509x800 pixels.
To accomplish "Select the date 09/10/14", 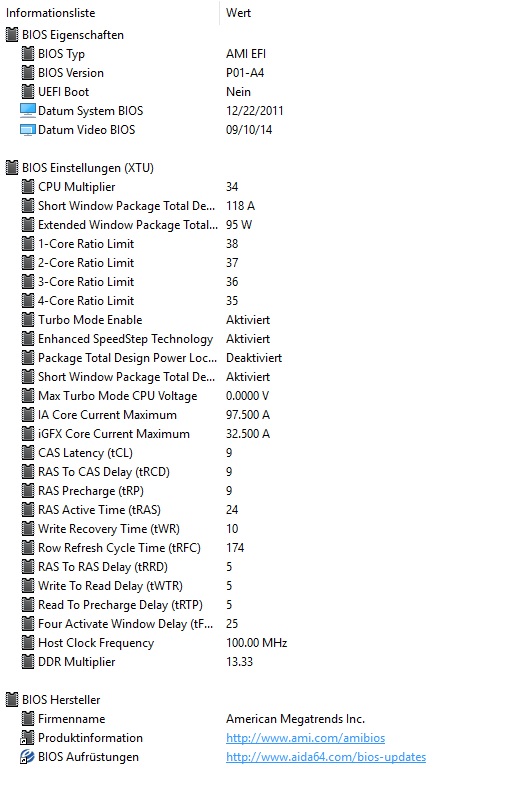I will pos(249,130).
